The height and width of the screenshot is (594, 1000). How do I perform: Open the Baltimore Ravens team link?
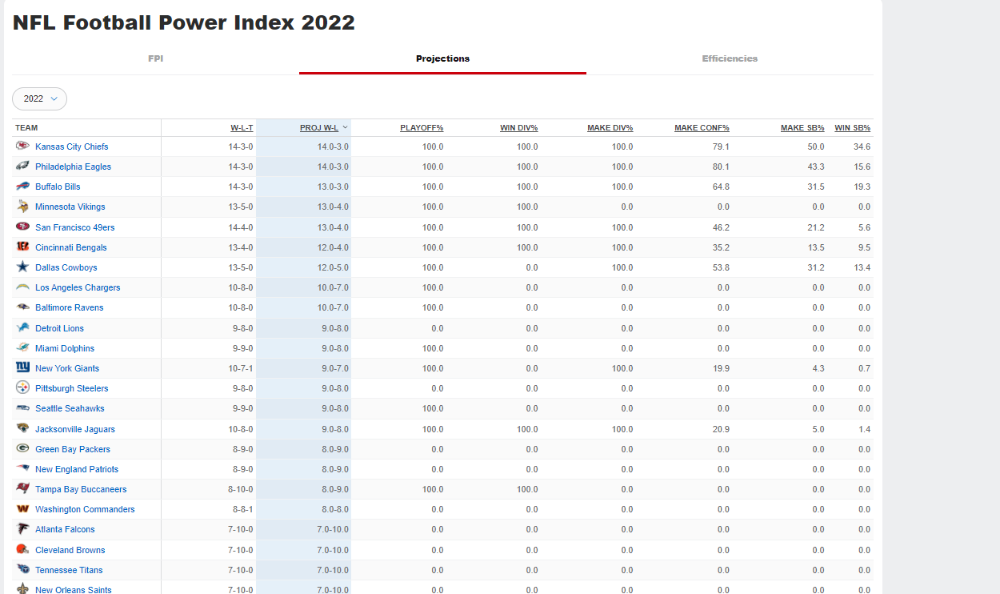(69, 308)
